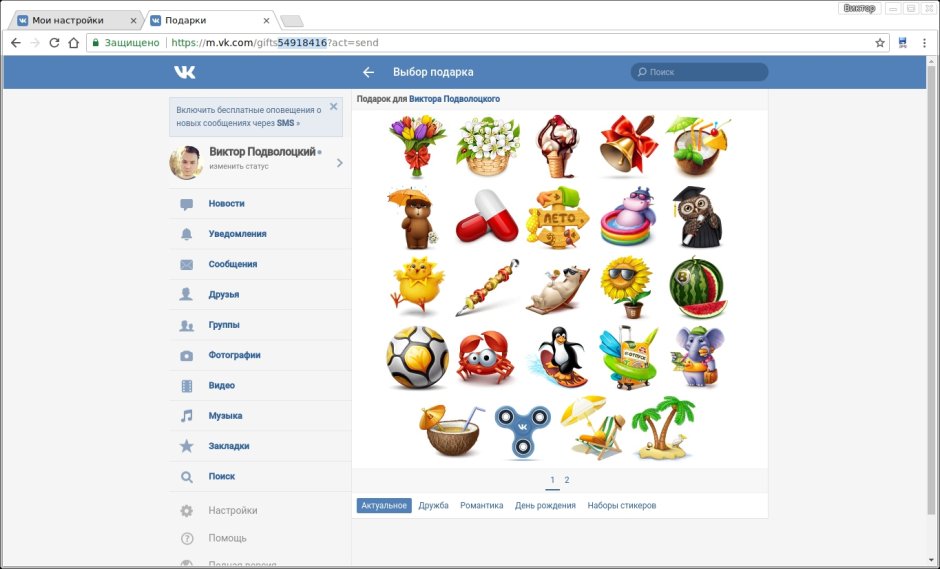Open recipient link Виктора Подволоцкого
Screen dimensions: 940x569
[x=454, y=99]
